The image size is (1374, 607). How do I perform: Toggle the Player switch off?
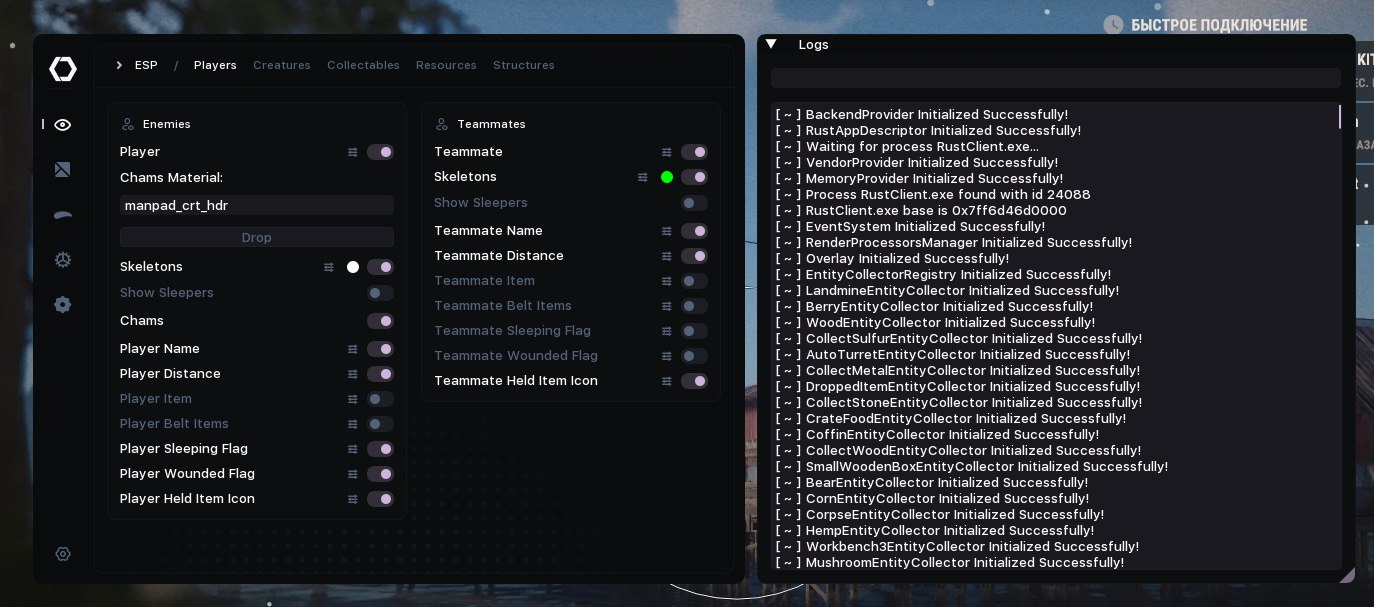pos(380,152)
